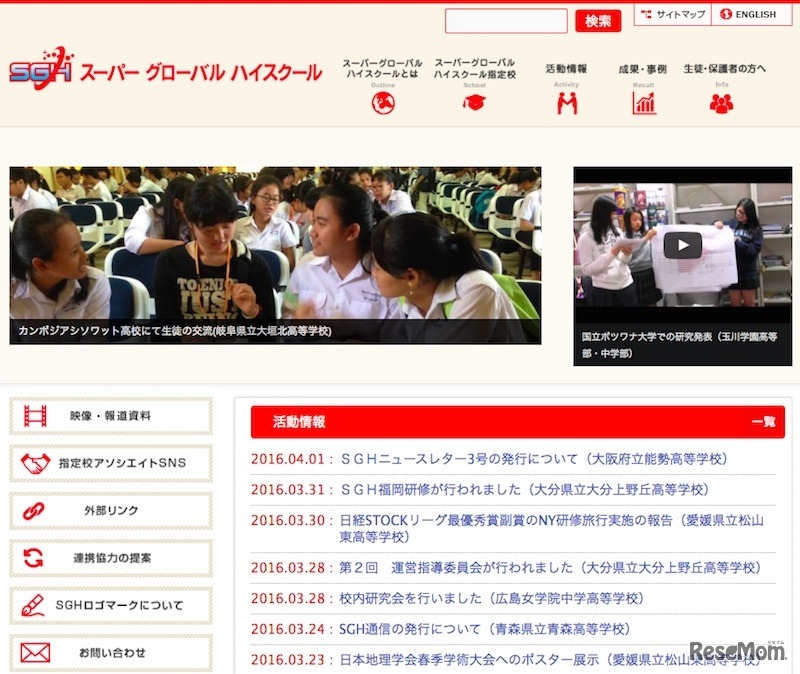This screenshot has width=800, height=674.
Task: Click the ENGLISH flag icon in the header
Action: pos(724,14)
